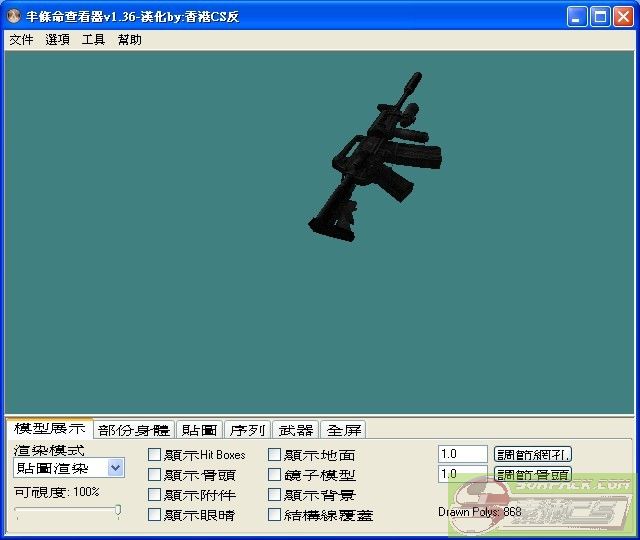
Task: Enable the 顯示Hit Boxes checkbox
Action: point(154,455)
